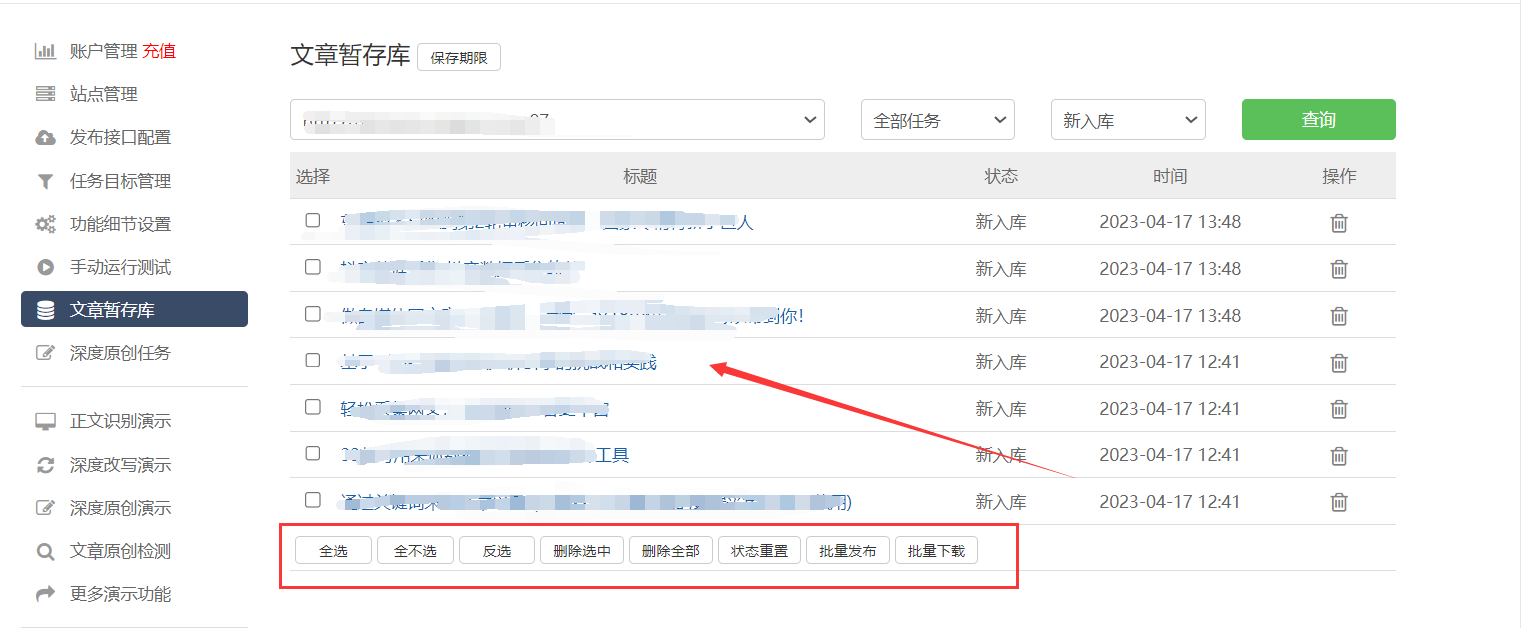Open 深度原创任务 from the sidebar
1521x628 pixels.
tap(120, 353)
